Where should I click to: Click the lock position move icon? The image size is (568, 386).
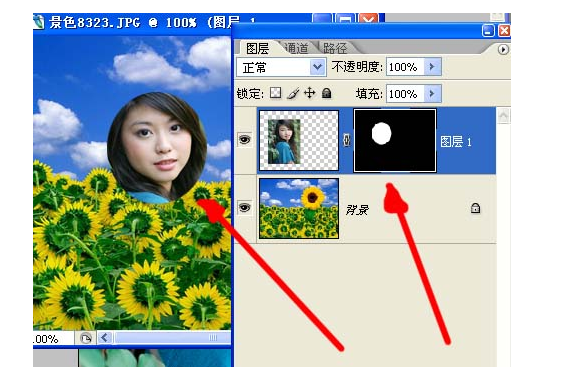310,93
